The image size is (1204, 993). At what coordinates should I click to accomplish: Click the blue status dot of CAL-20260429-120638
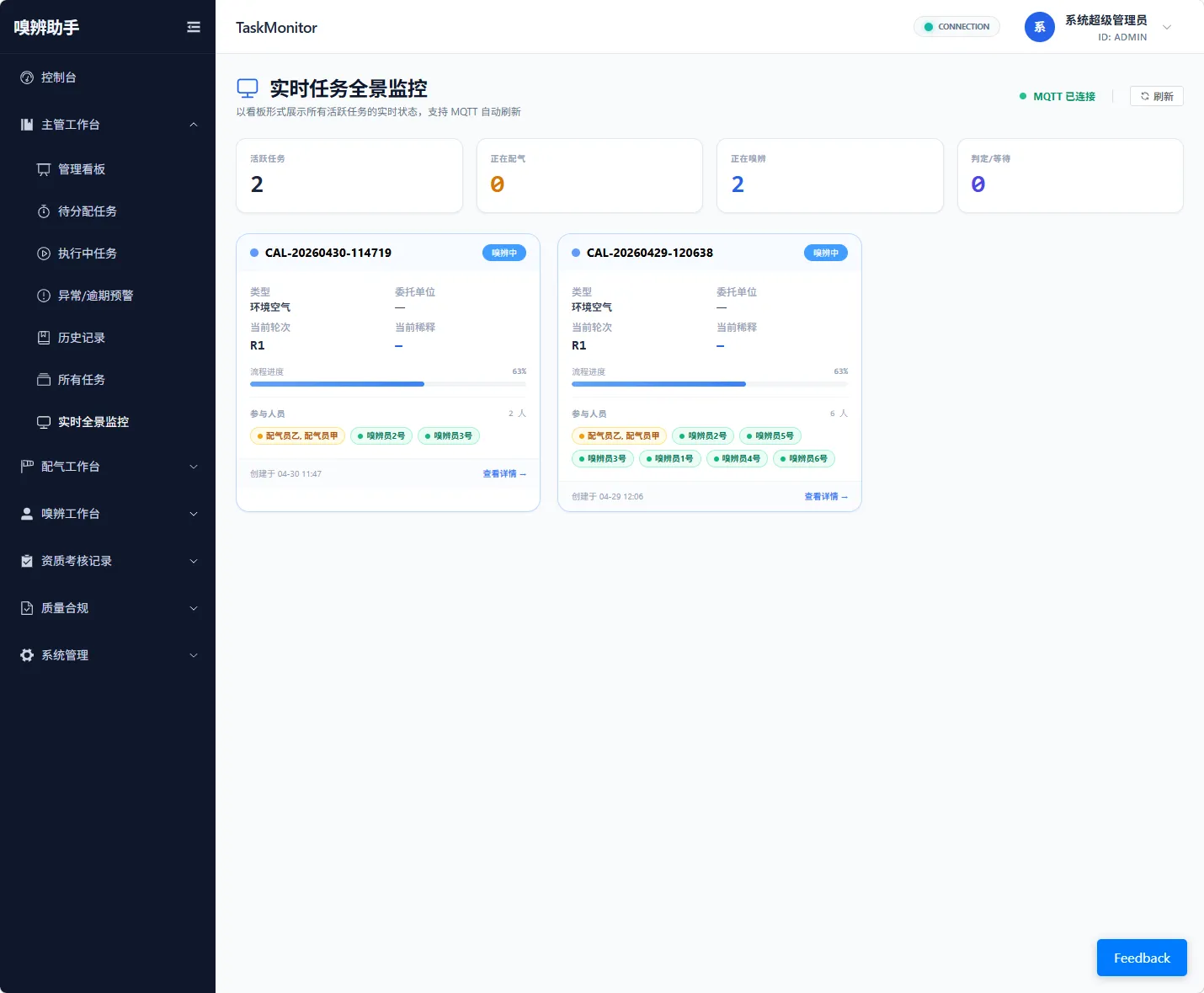click(576, 253)
